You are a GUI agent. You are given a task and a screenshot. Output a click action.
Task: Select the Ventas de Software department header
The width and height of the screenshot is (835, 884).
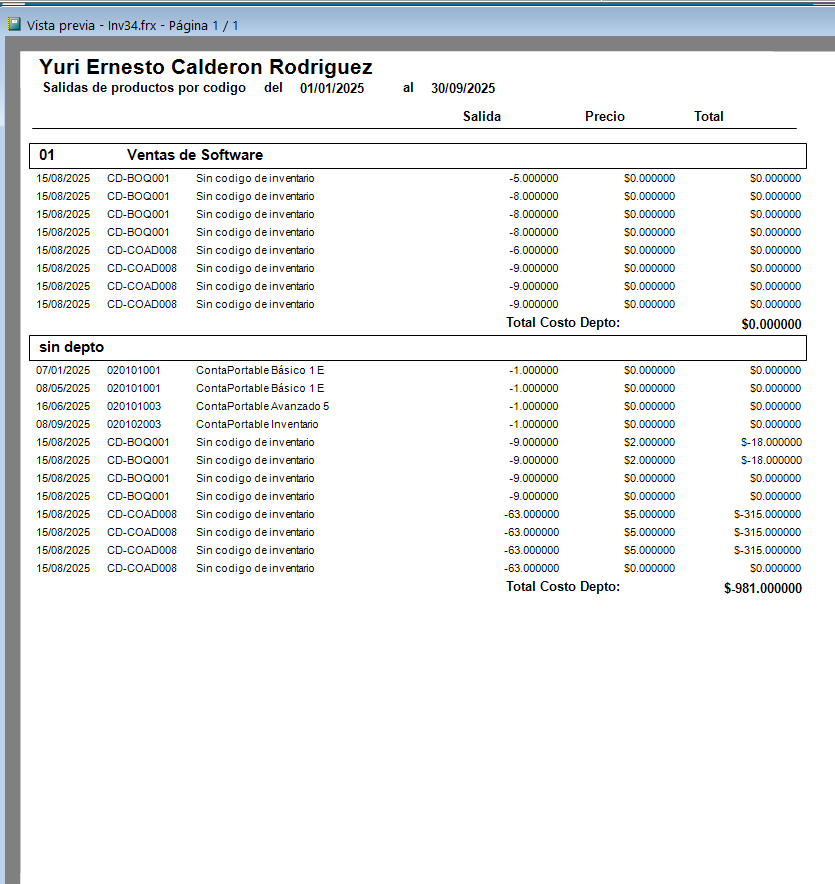[x=418, y=156]
